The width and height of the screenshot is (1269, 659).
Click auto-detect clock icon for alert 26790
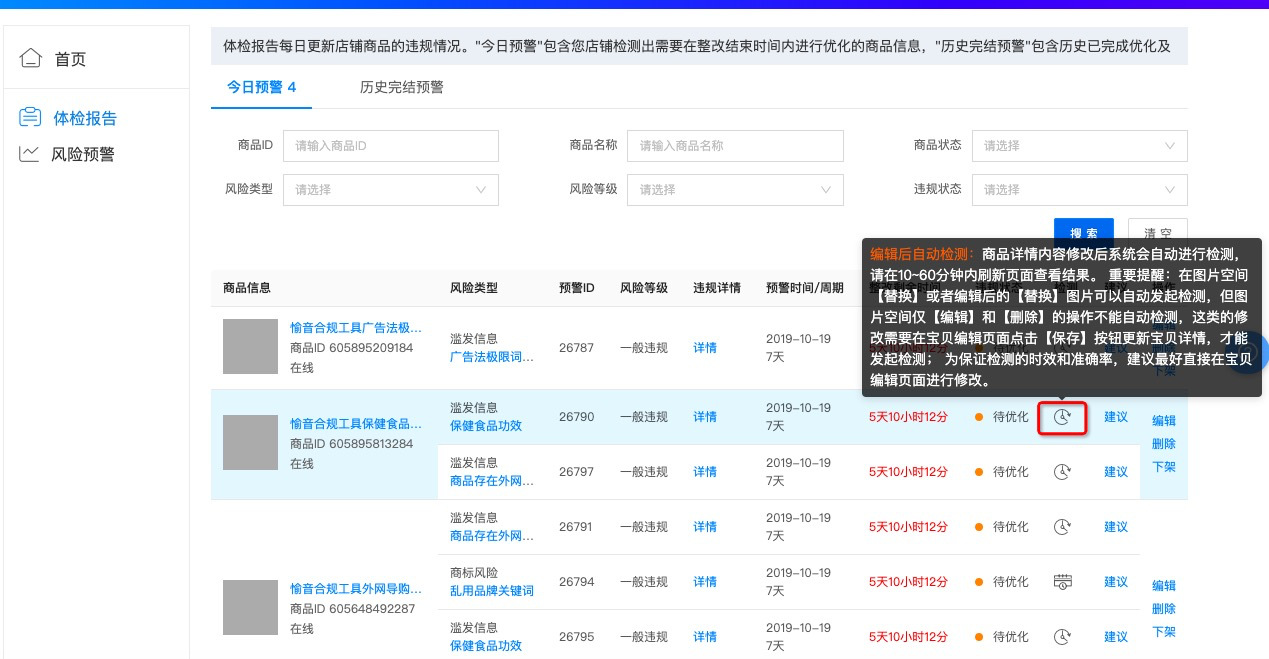coord(1062,417)
